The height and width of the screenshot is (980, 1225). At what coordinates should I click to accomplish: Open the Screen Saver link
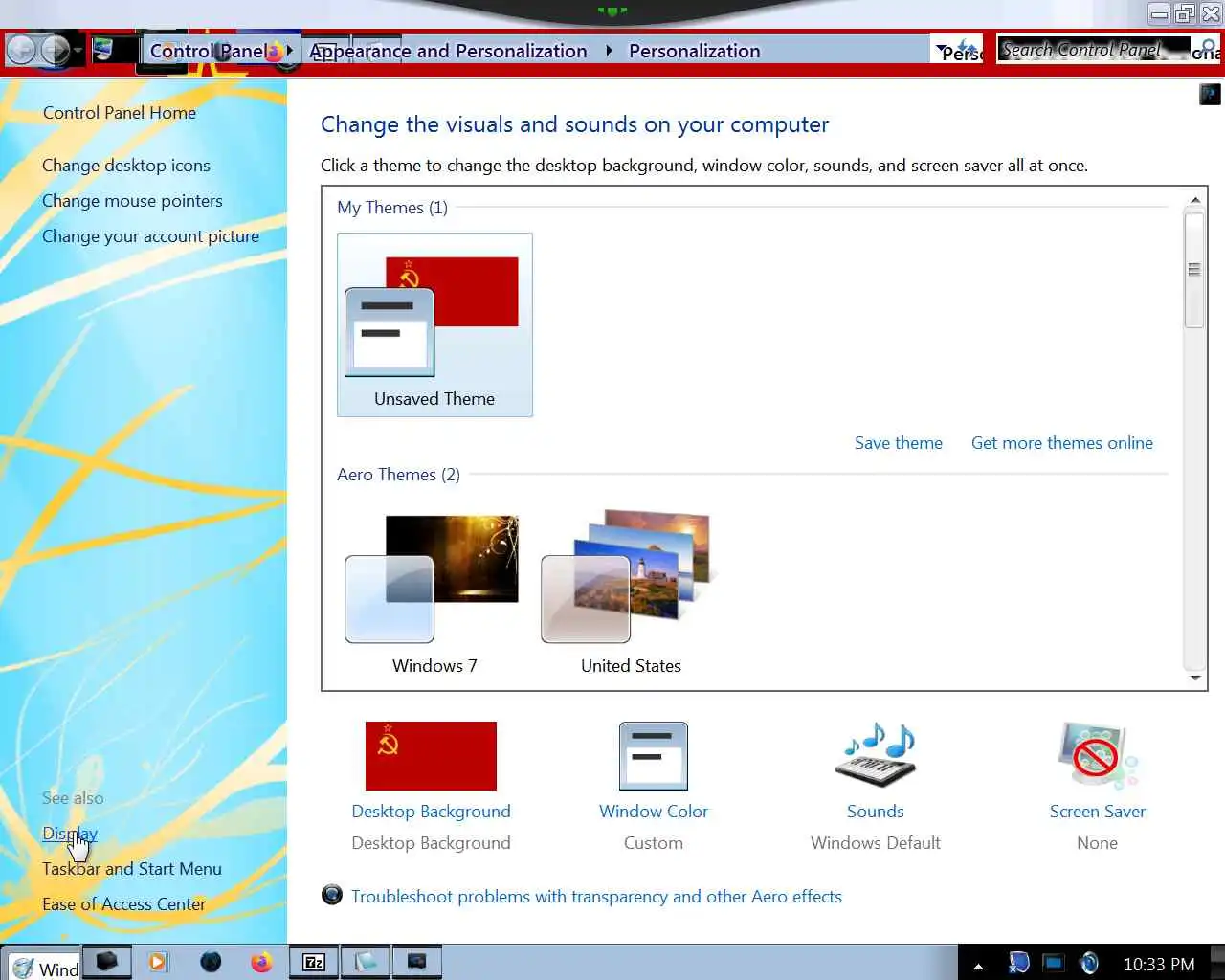tap(1097, 812)
